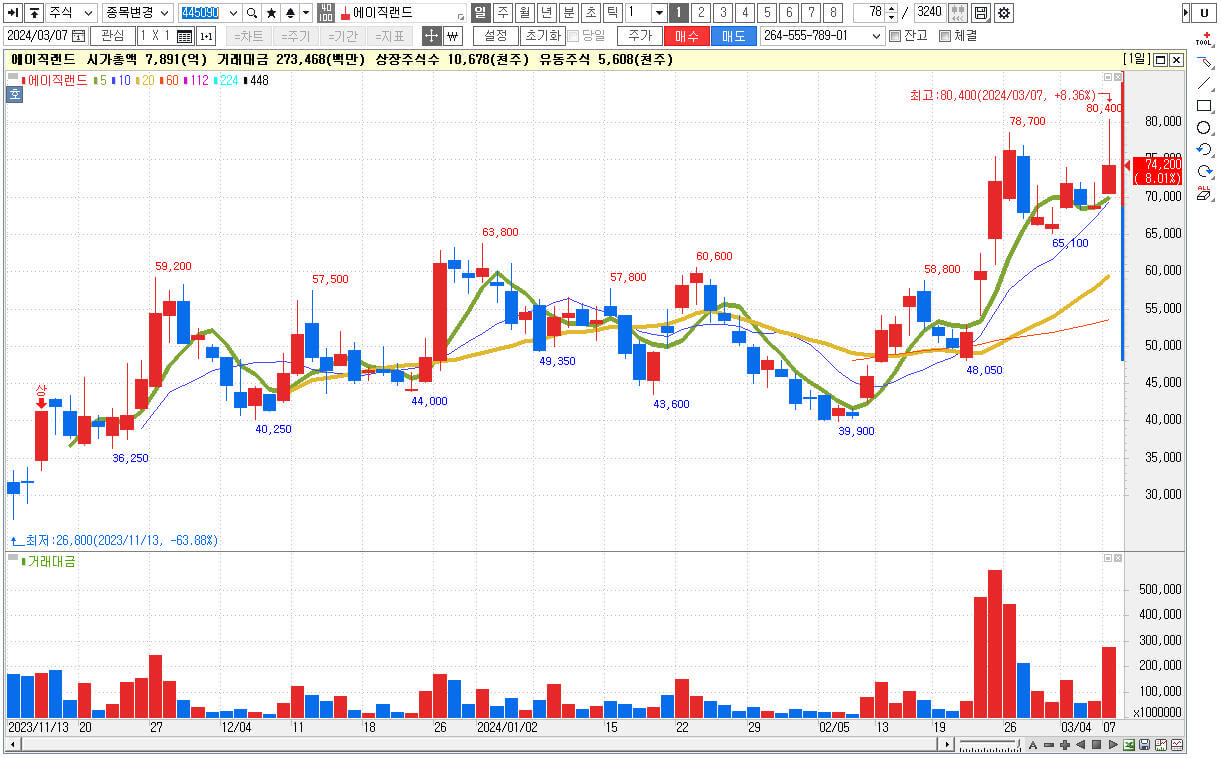Click the spade icon in toolbar

click(290, 13)
